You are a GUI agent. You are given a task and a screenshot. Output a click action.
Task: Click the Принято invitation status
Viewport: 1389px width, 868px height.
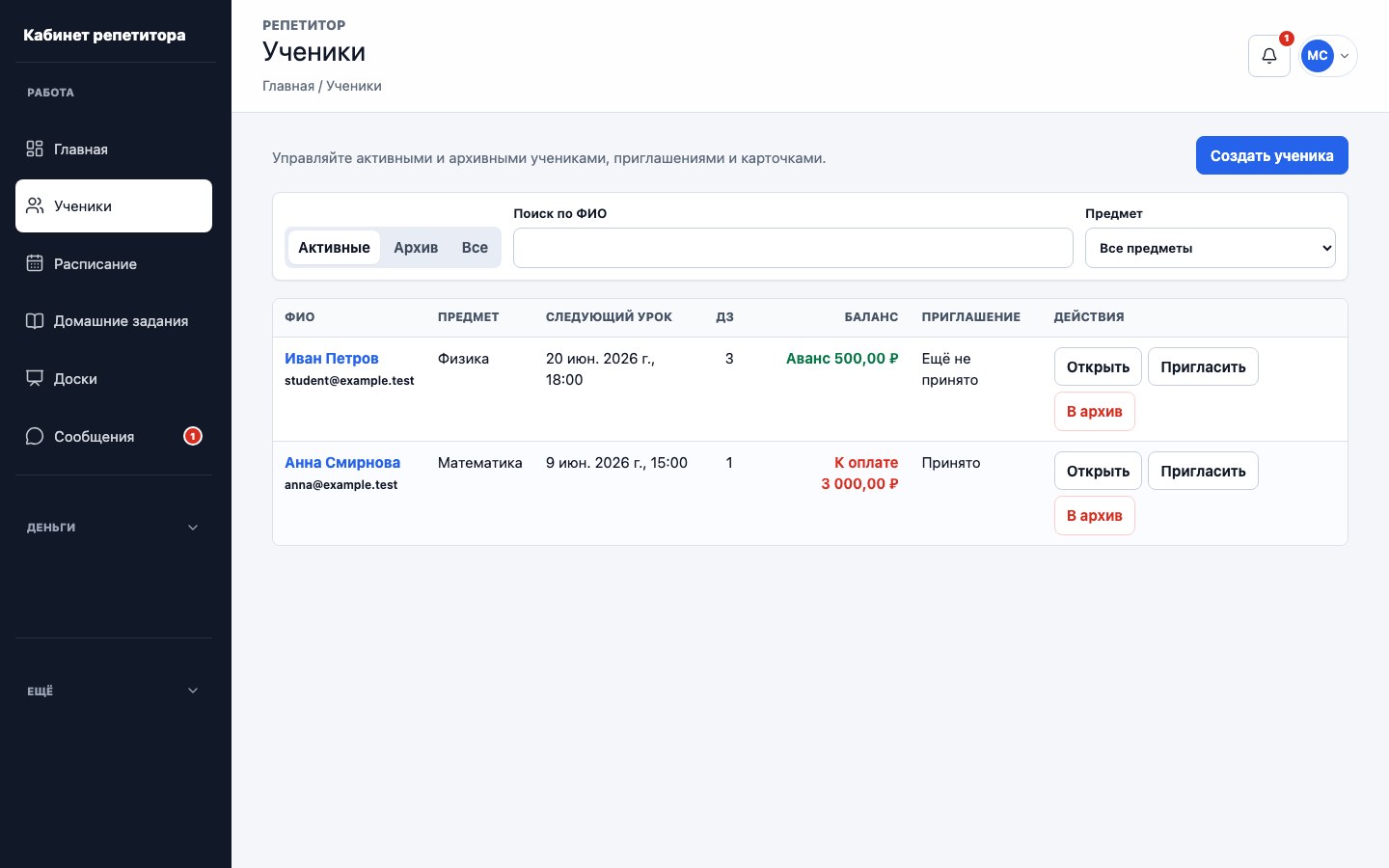(950, 462)
